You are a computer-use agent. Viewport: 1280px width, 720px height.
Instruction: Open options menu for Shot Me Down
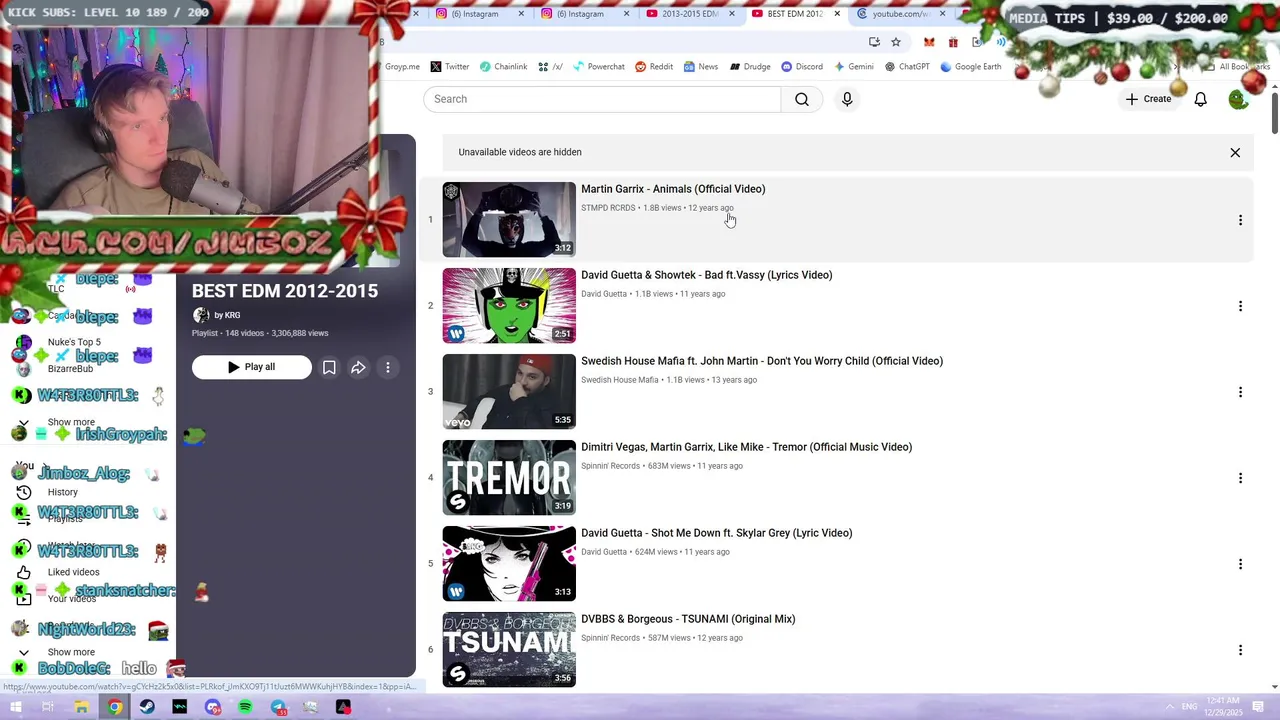coord(1240,564)
